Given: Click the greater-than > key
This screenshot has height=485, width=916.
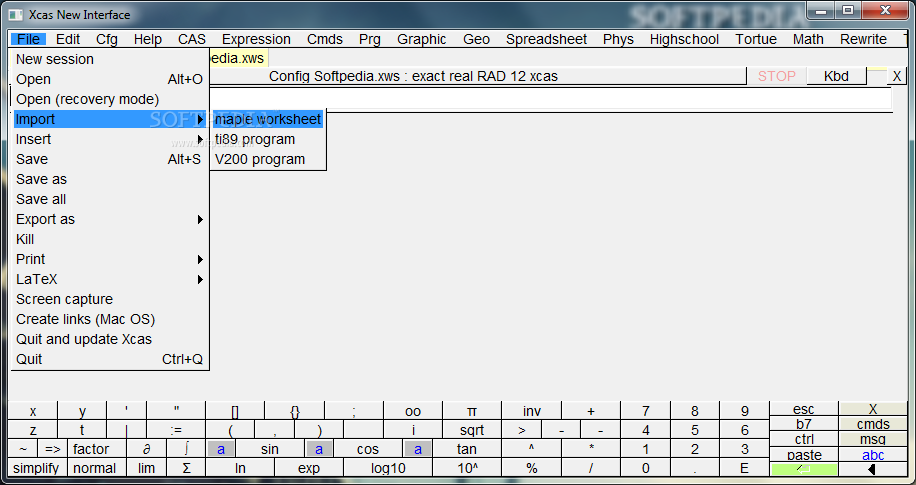Looking at the screenshot, I should (522, 430).
